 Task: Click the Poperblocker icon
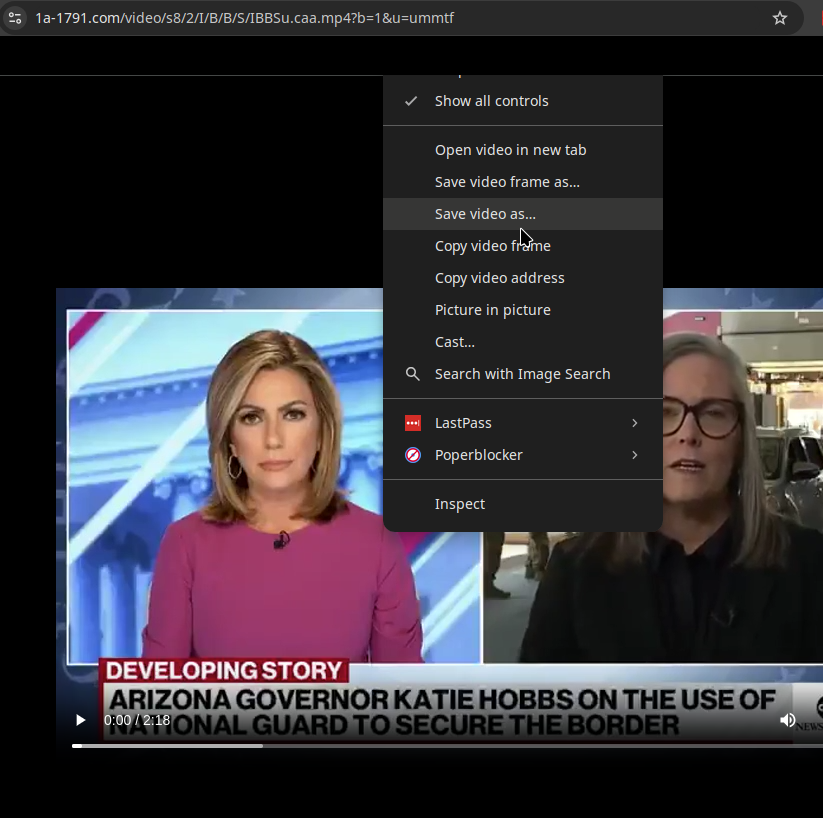coord(413,455)
